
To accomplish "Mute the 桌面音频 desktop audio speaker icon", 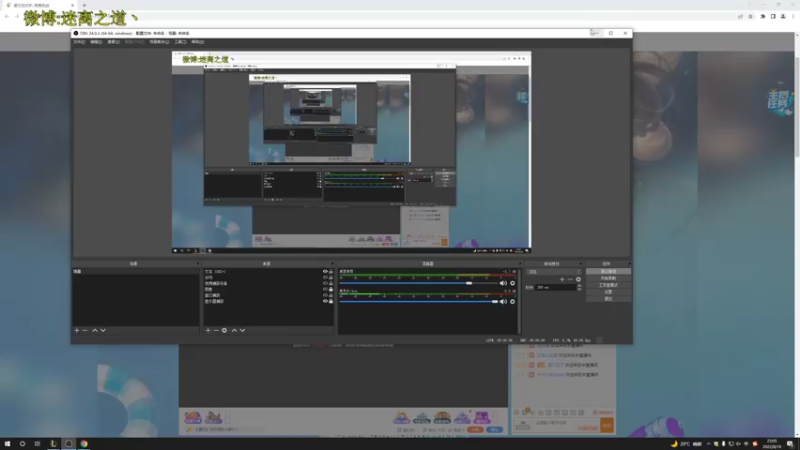I will [x=503, y=283].
